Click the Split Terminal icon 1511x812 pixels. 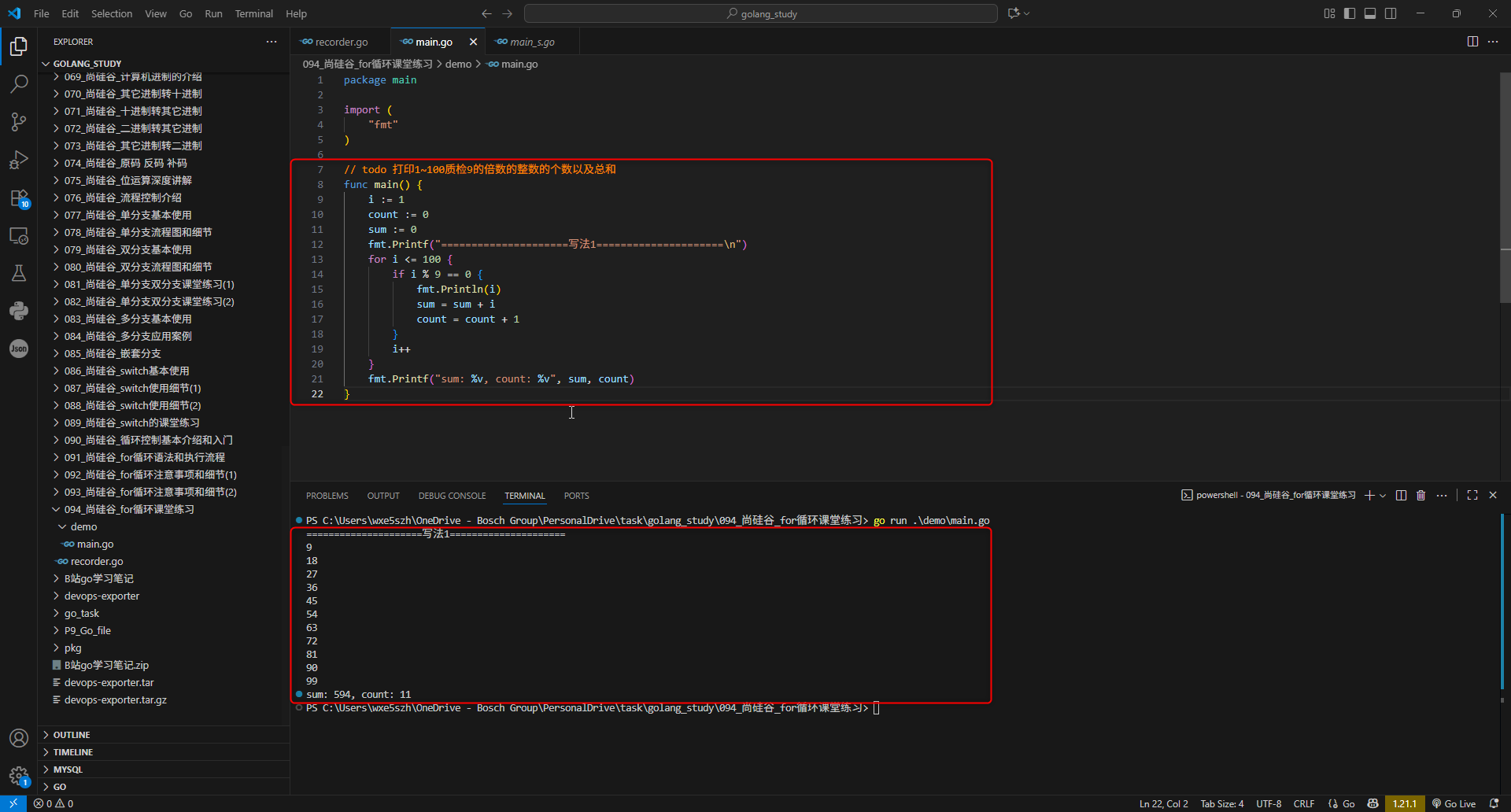(x=1401, y=495)
